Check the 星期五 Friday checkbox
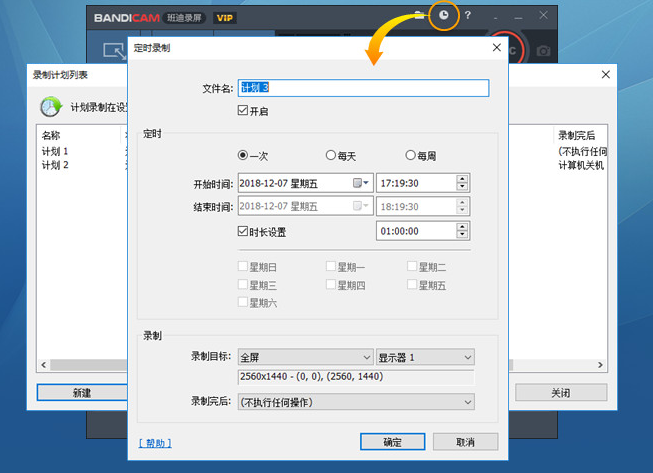This screenshot has width=653, height=473. 412,284
